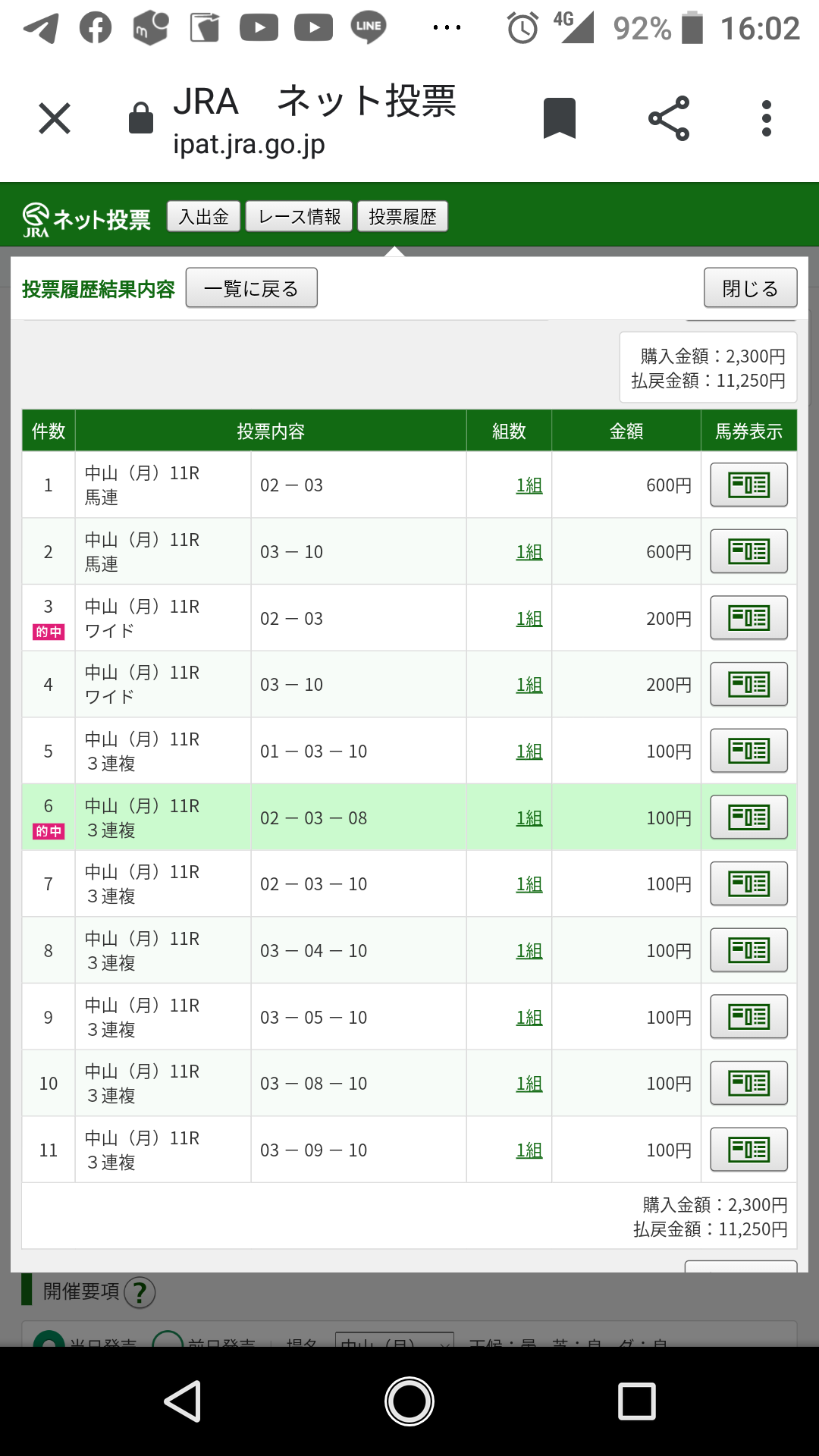Close browser tab with X icon

55,118
